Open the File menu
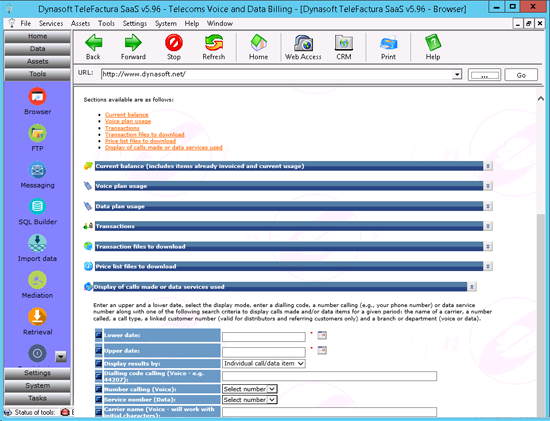This screenshot has height=421, width=550. click(x=26, y=24)
